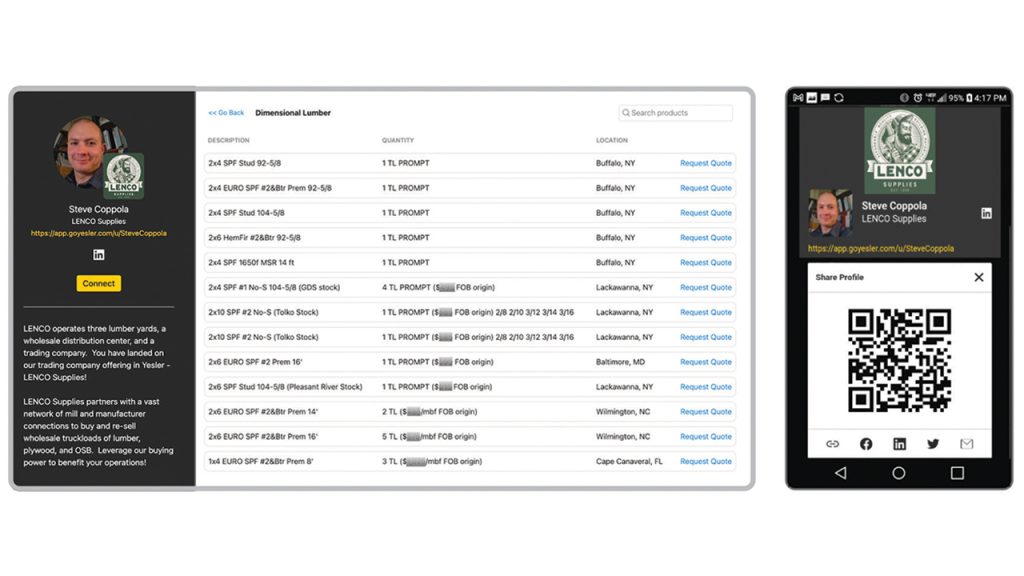
Task: Tap the QR code in Share Profile
Action: 899,360
